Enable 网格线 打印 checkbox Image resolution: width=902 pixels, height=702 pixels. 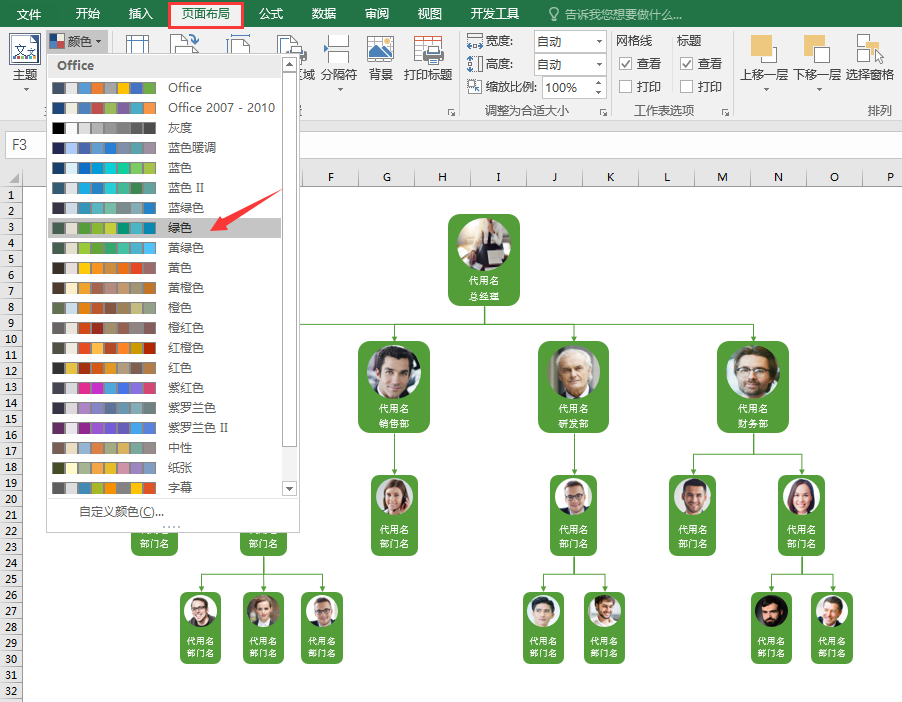pyautogui.click(x=625, y=86)
